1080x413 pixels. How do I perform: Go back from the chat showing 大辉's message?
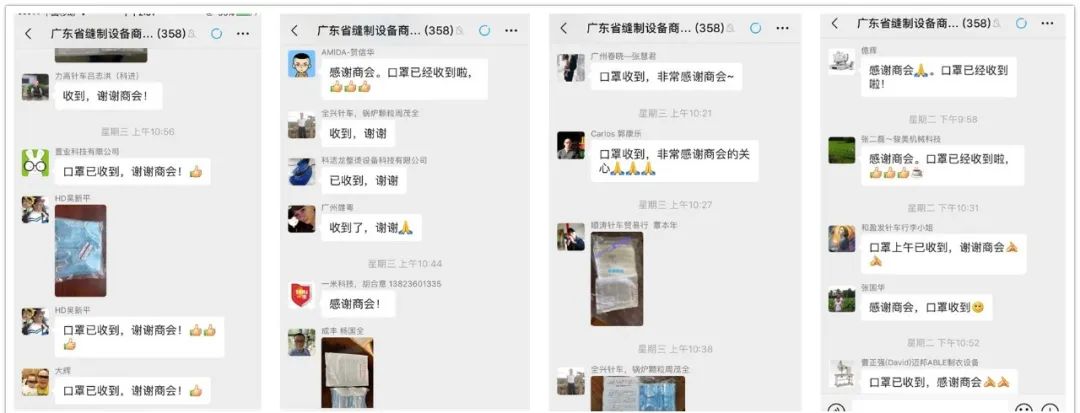pyautogui.click(x=28, y=33)
